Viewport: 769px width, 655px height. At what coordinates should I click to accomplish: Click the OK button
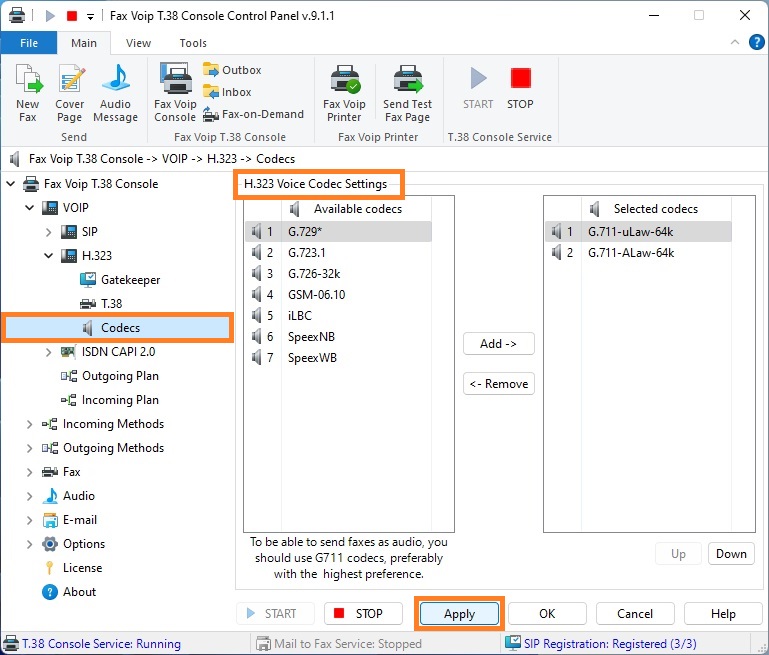tap(547, 614)
